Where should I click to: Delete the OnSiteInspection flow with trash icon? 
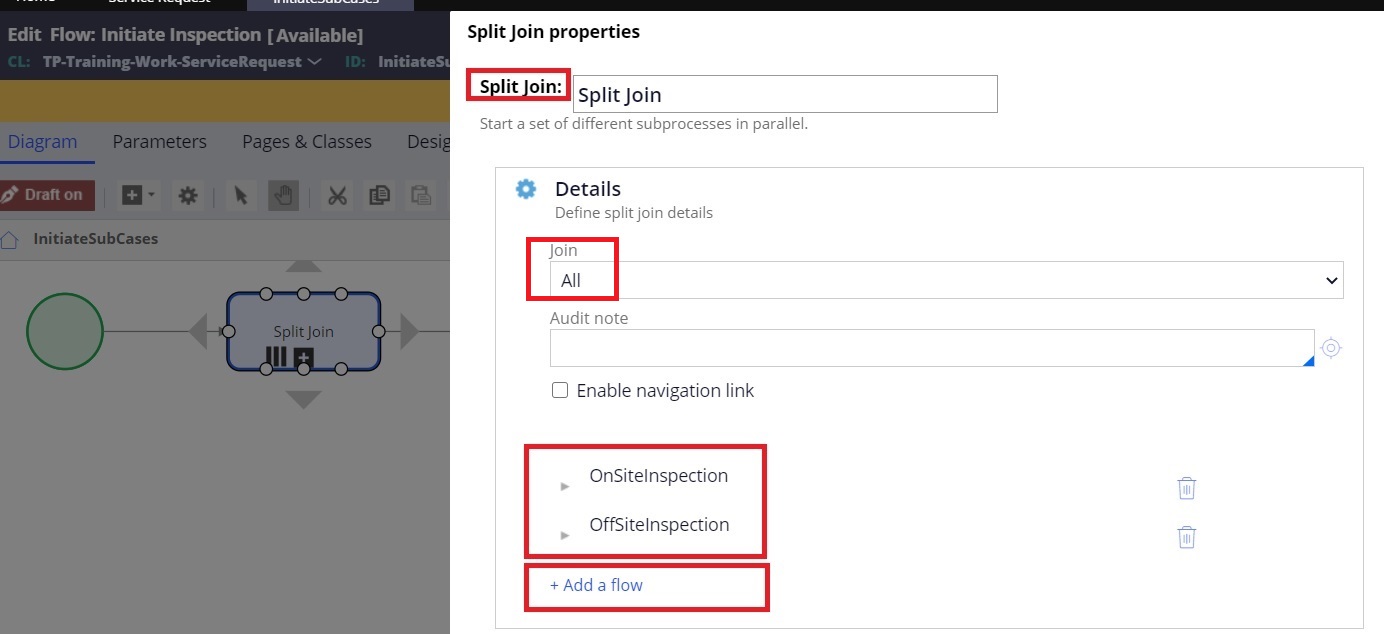pyautogui.click(x=1186, y=488)
